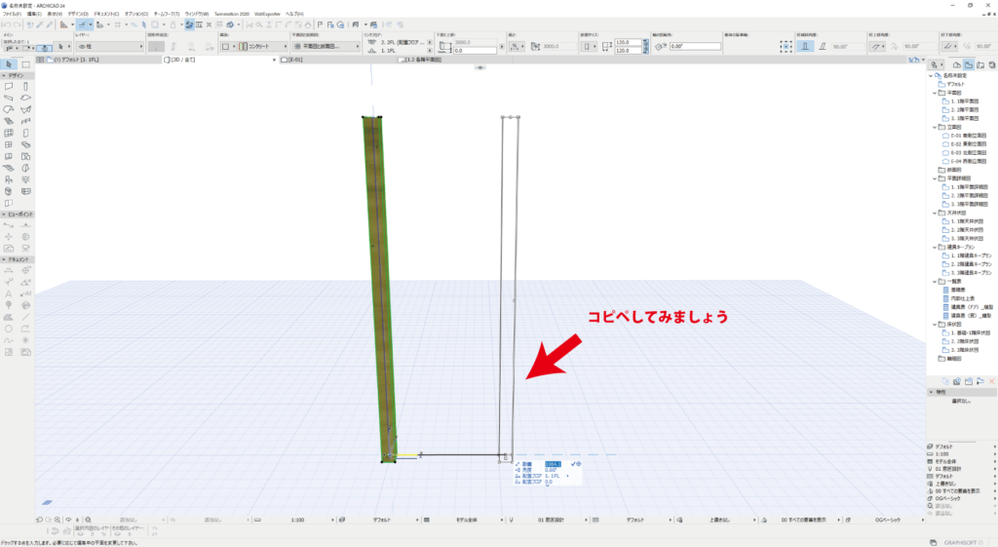Screen dimensions: 998x547
Task: Select the Circle tool in Document toolbox
Action: click(x=9, y=329)
